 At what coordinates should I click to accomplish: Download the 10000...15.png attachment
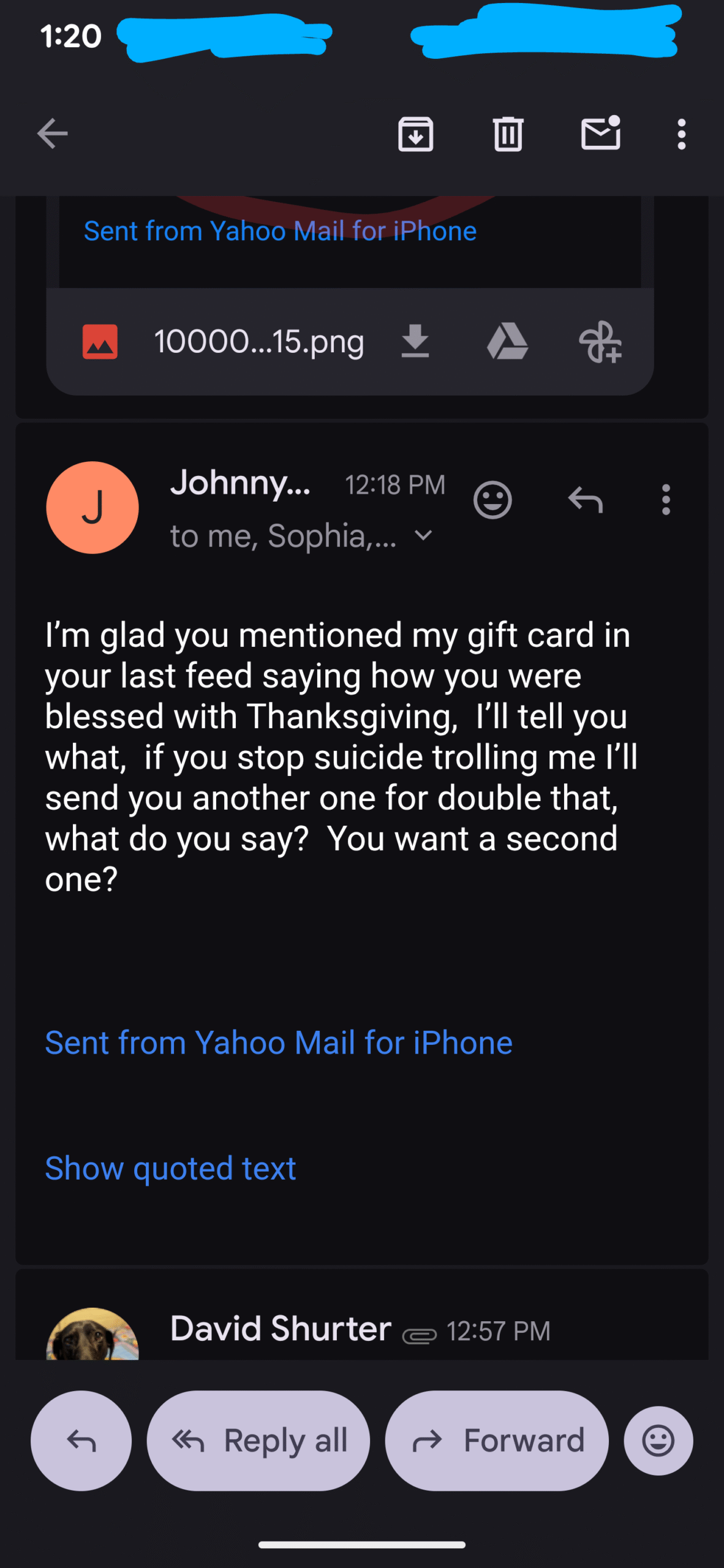click(x=415, y=341)
